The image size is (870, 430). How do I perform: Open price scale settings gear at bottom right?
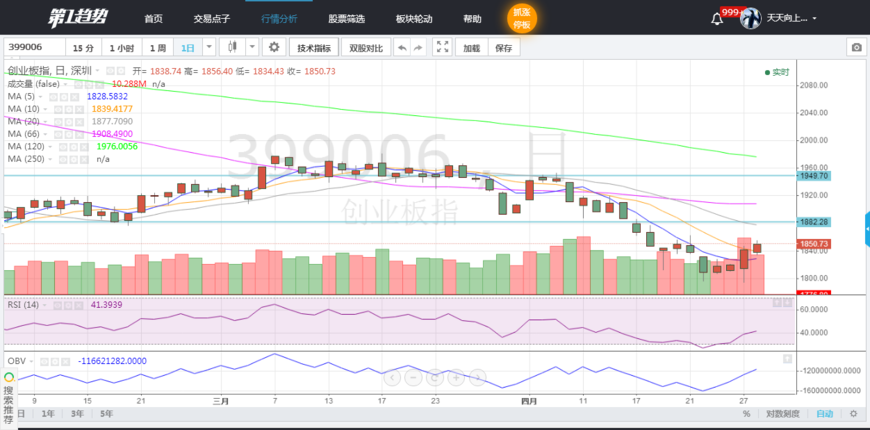[853, 414]
